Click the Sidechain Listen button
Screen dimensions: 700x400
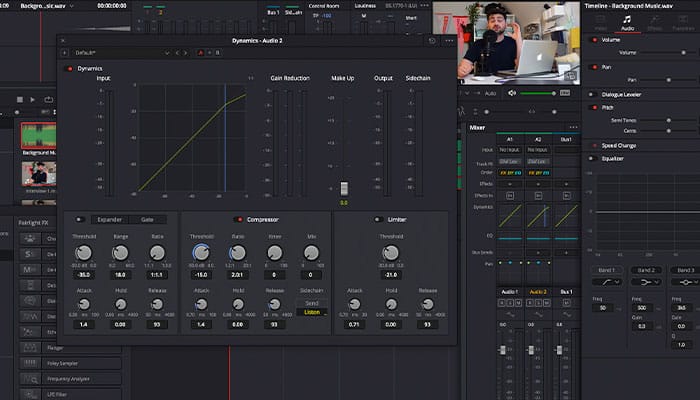tap(312, 312)
